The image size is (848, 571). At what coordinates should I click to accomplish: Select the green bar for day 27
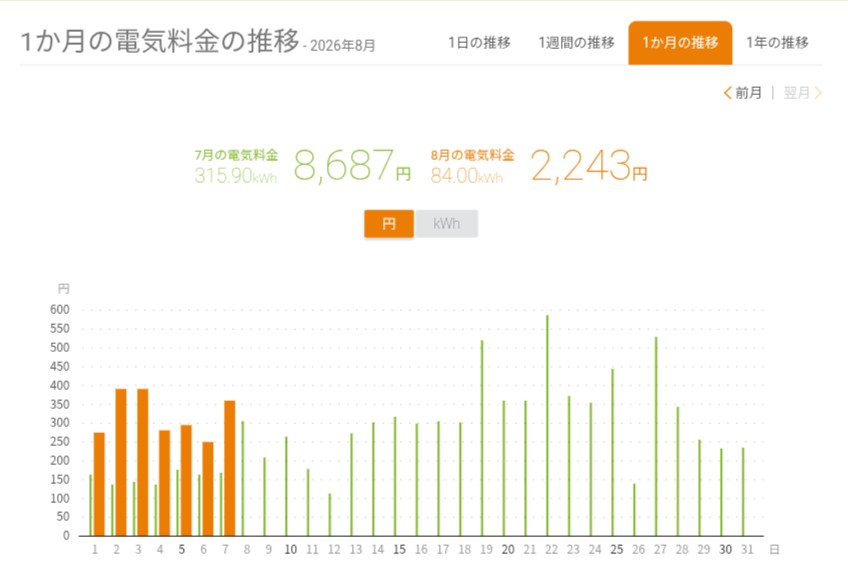pos(656,436)
